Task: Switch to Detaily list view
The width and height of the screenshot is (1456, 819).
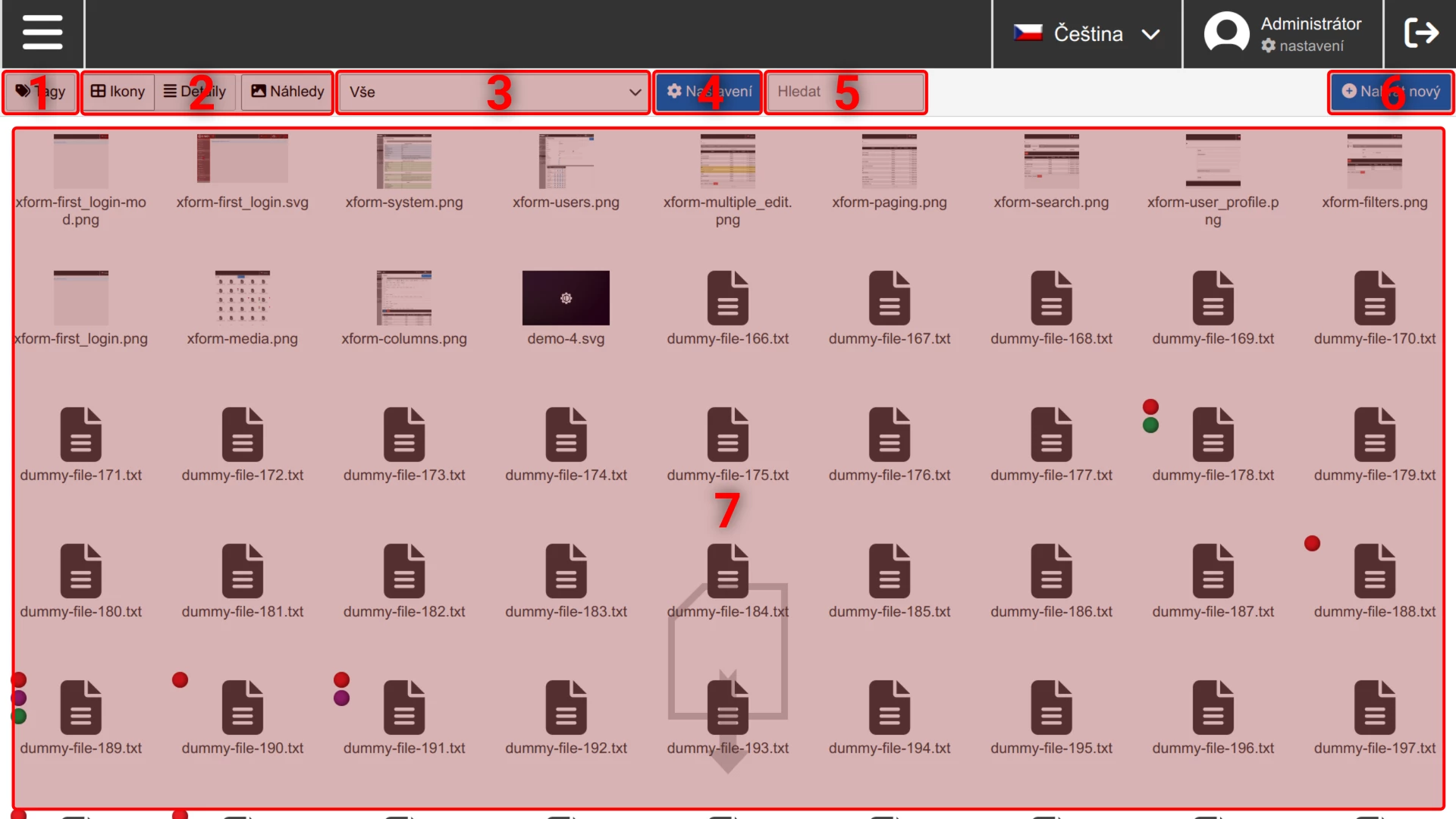Action: click(195, 92)
